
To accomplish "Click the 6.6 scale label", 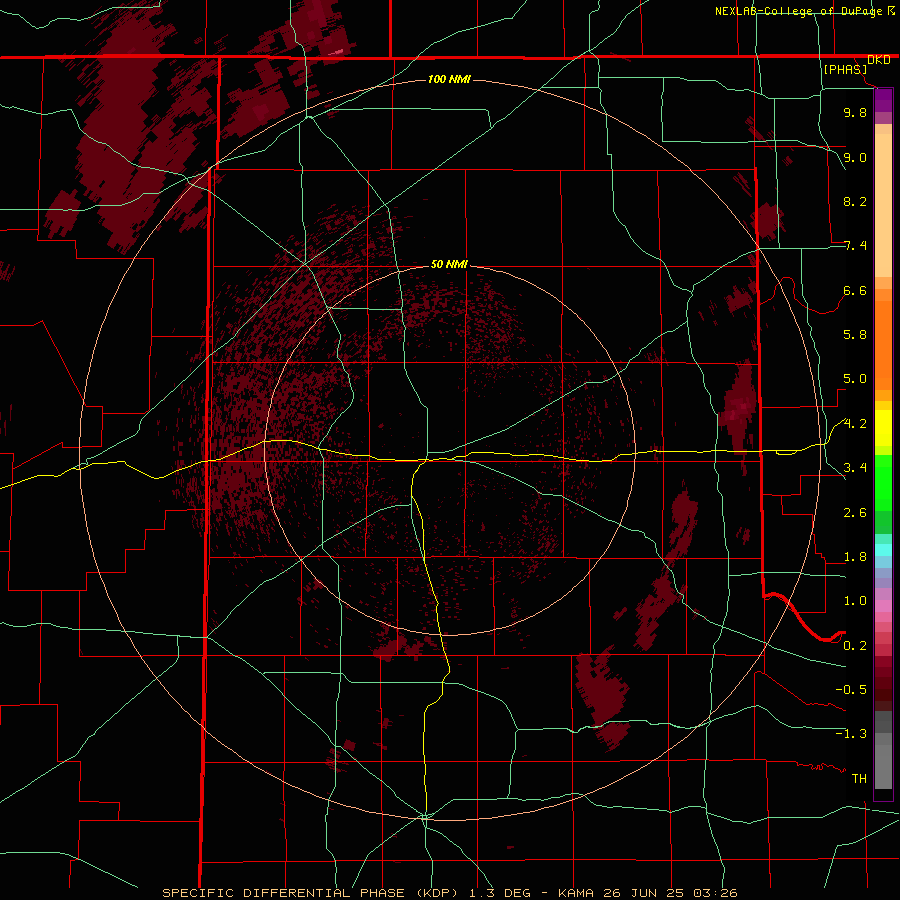I will [855, 290].
